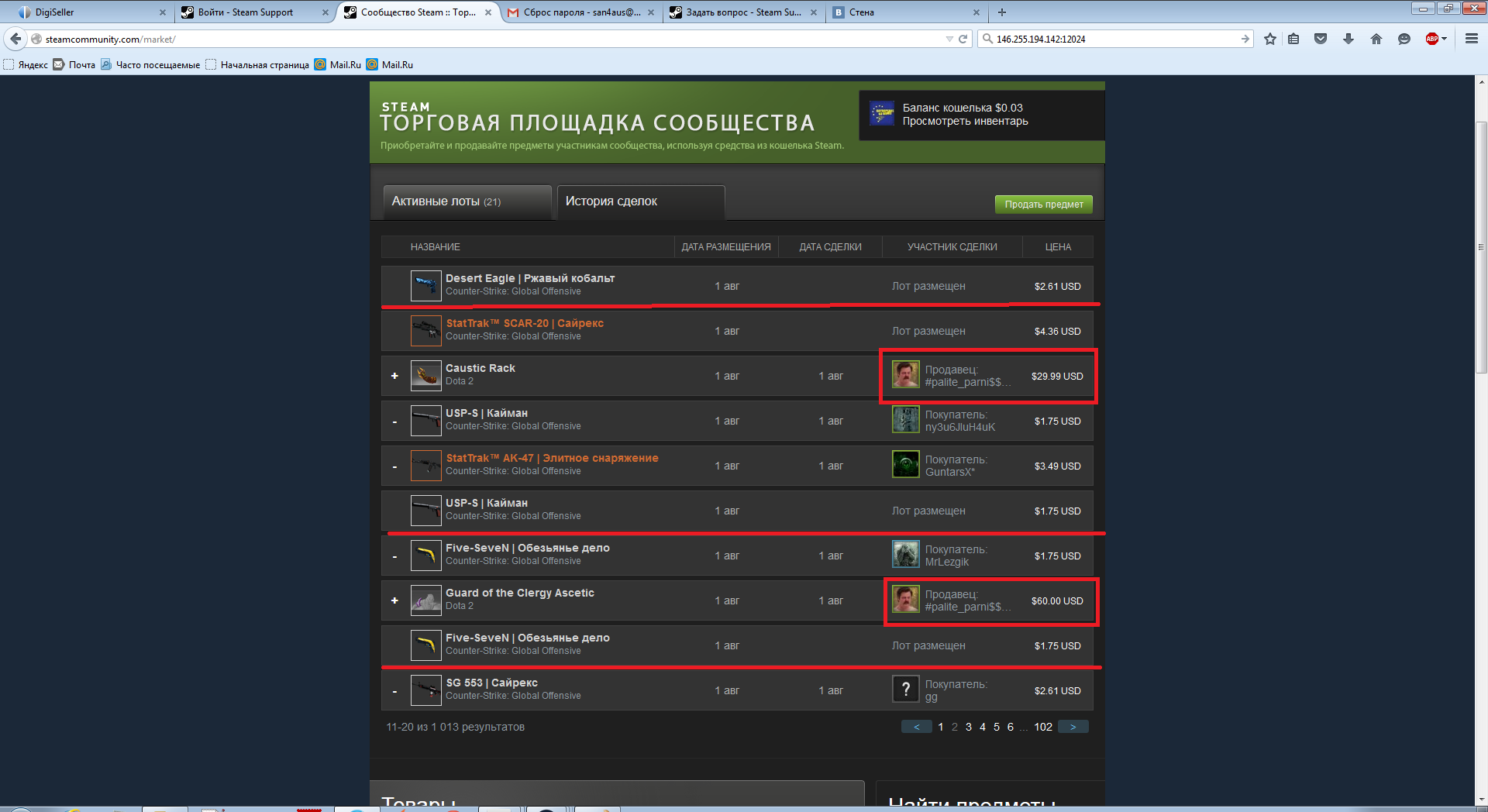Click the Caustic Rack item thumbnail
This screenshot has height=812, width=1488.
(425, 376)
